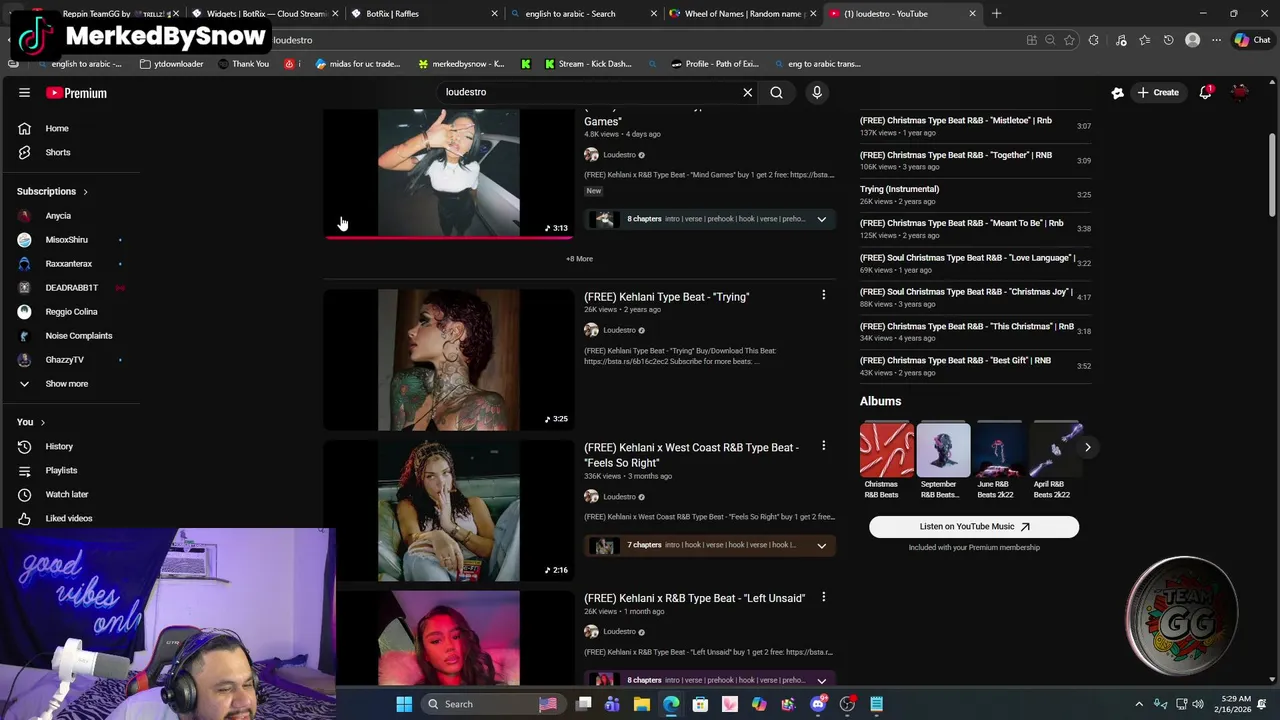Show next albums with arrow
Image resolution: width=1280 pixels, height=720 pixels.
tap(1087, 448)
